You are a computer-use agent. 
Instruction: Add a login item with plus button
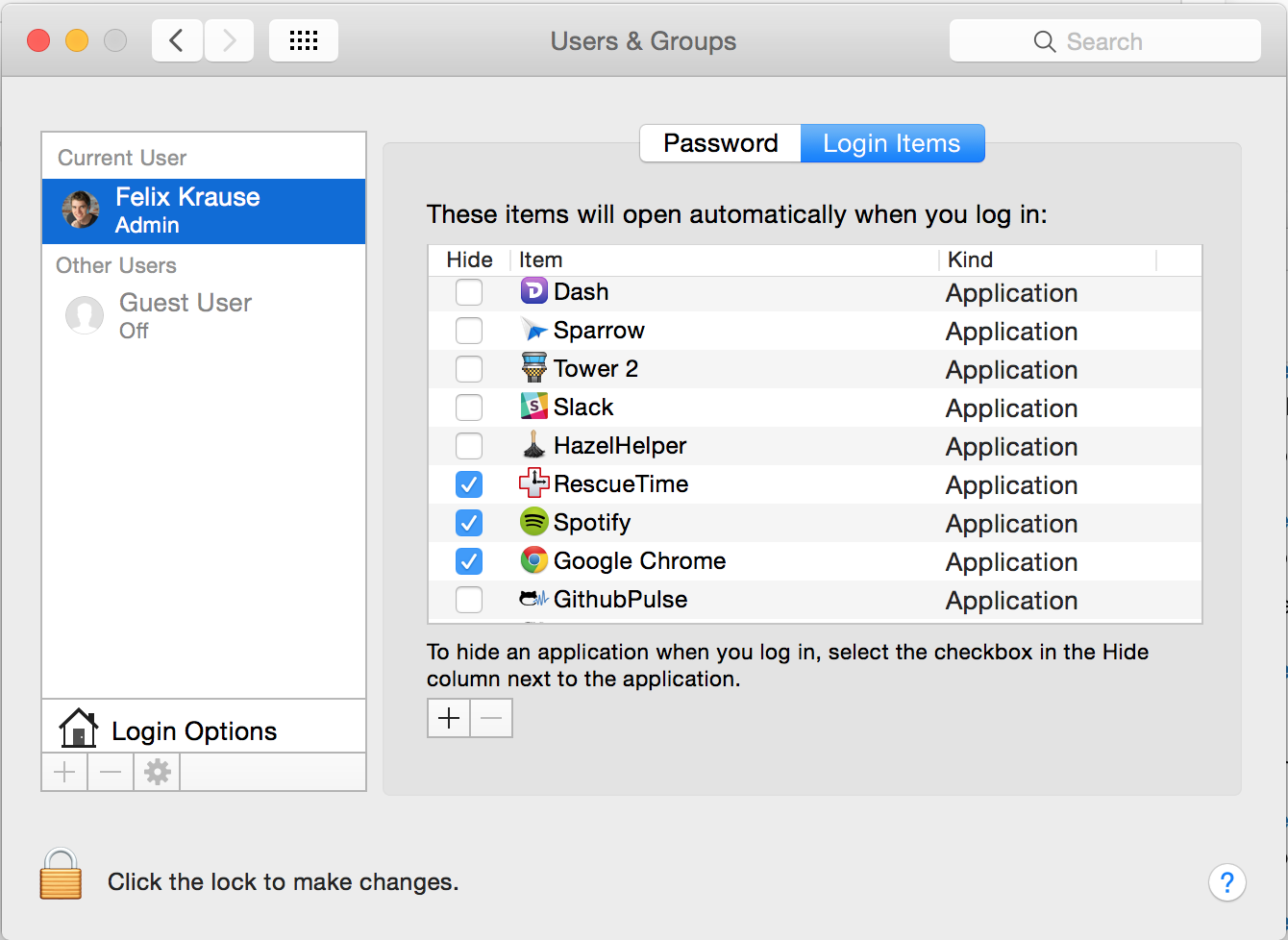449,718
